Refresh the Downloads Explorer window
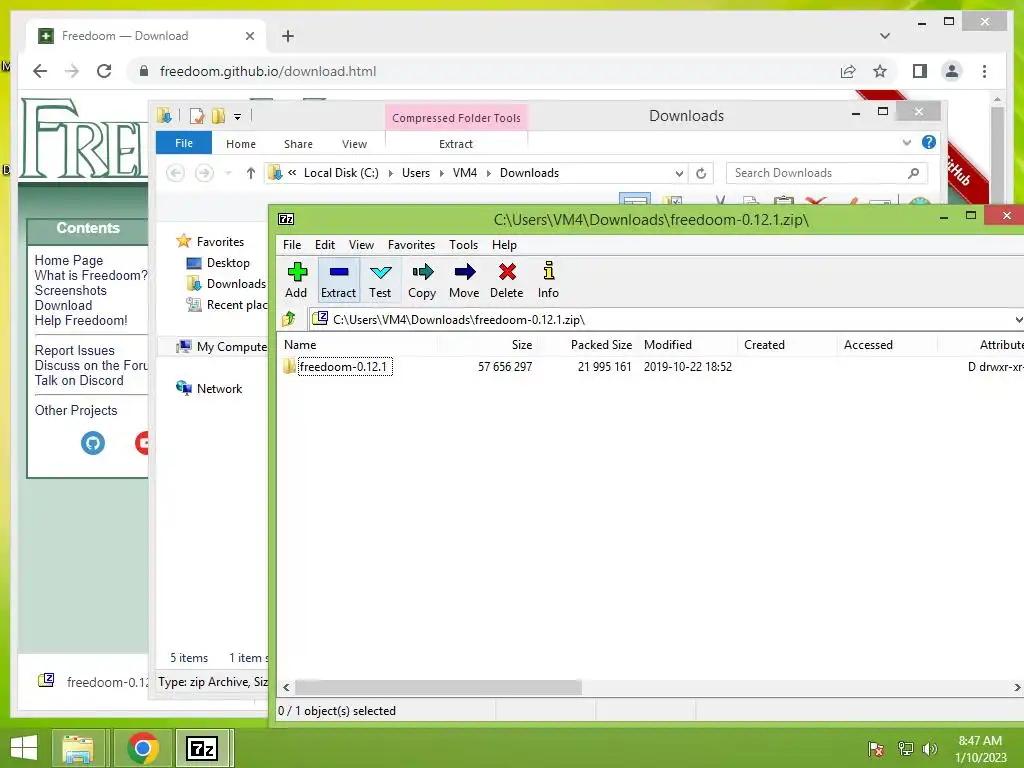The image size is (1024, 768). pos(701,173)
